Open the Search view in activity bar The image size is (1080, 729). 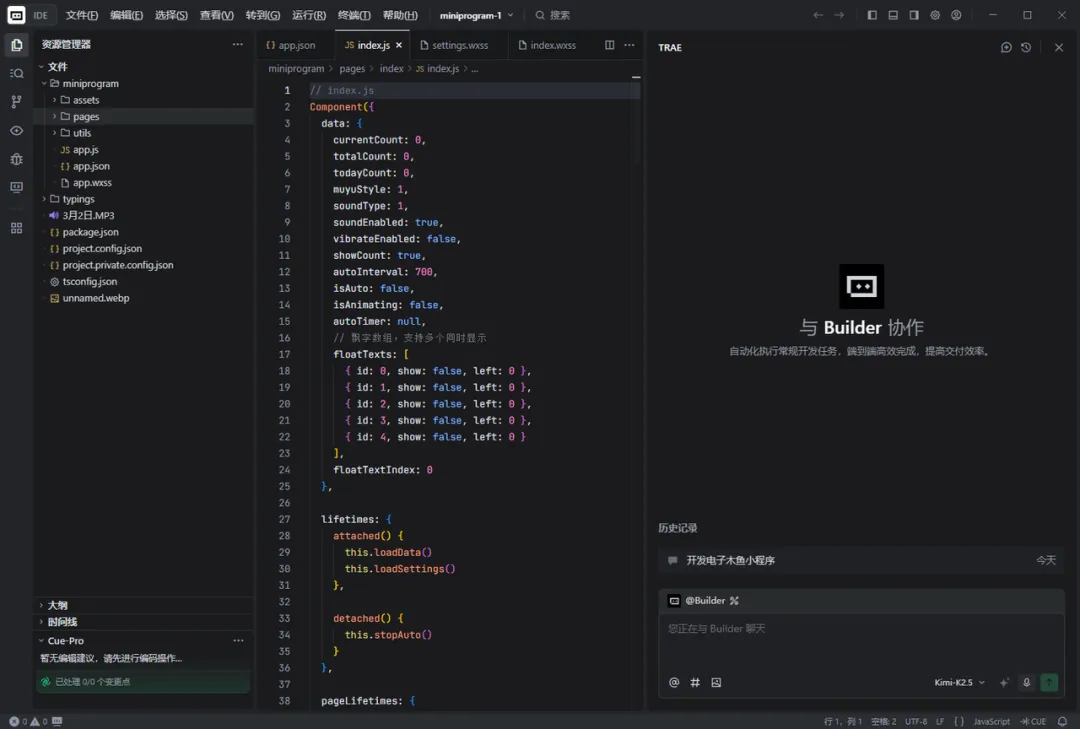17,74
